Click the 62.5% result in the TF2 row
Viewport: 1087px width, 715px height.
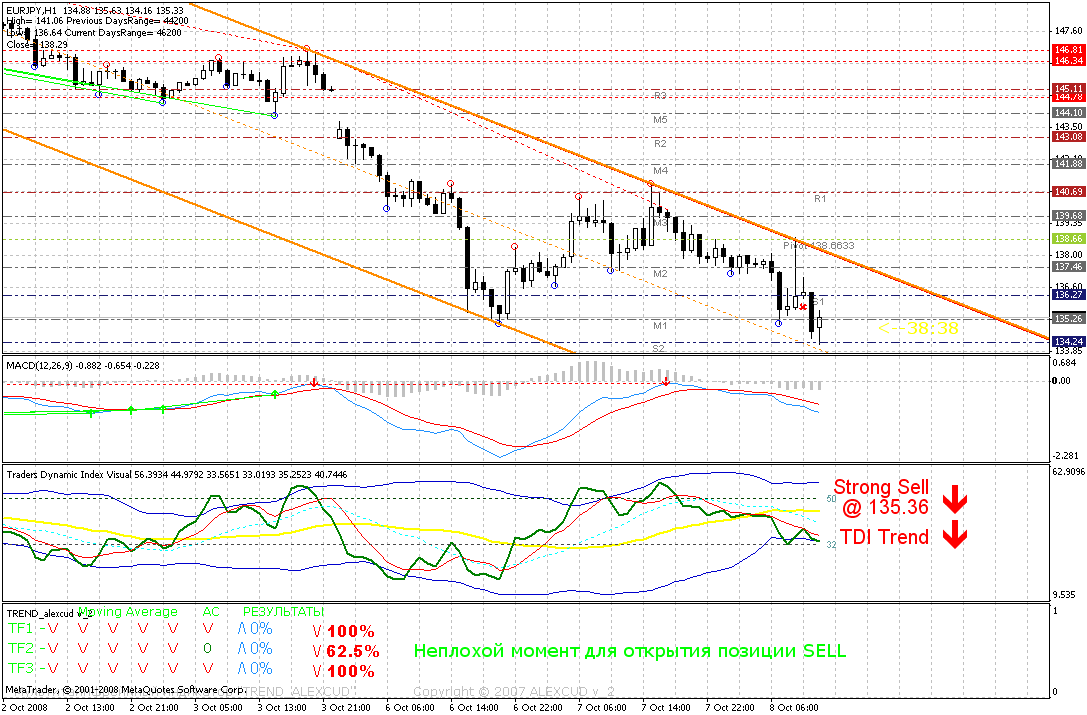point(354,651)
